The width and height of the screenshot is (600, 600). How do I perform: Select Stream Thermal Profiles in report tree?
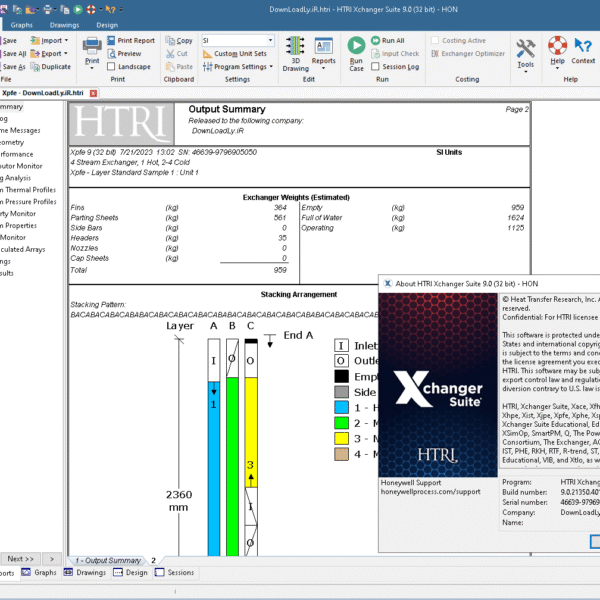(28, 190)
